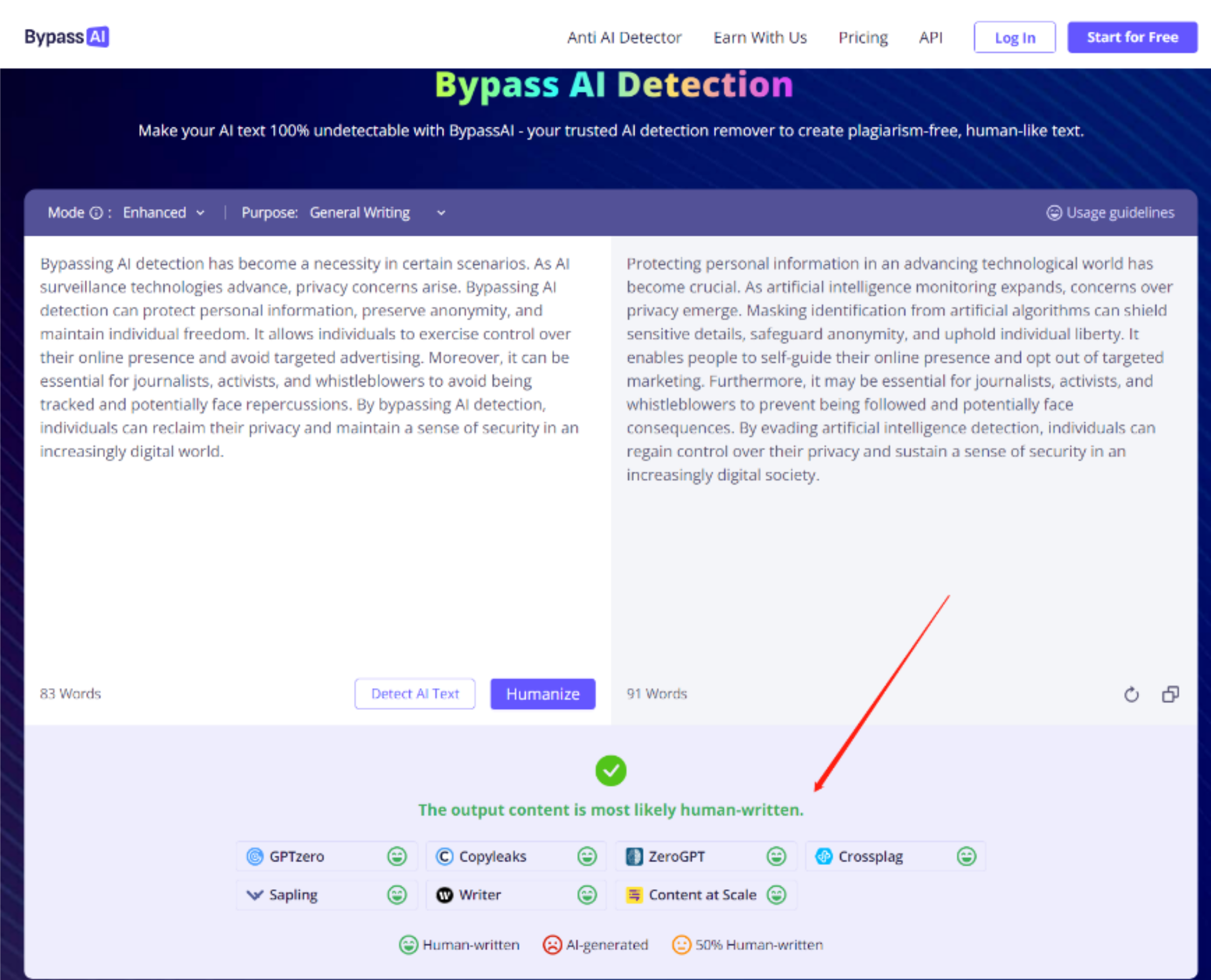Screen dimensions: 1211x980
Task: Click the Sapling detector icon
Action: click(255, 895)
